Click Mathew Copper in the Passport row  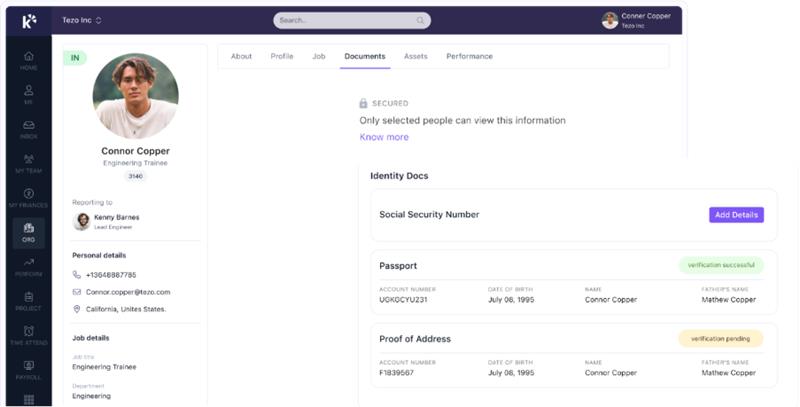click(729, 300)
